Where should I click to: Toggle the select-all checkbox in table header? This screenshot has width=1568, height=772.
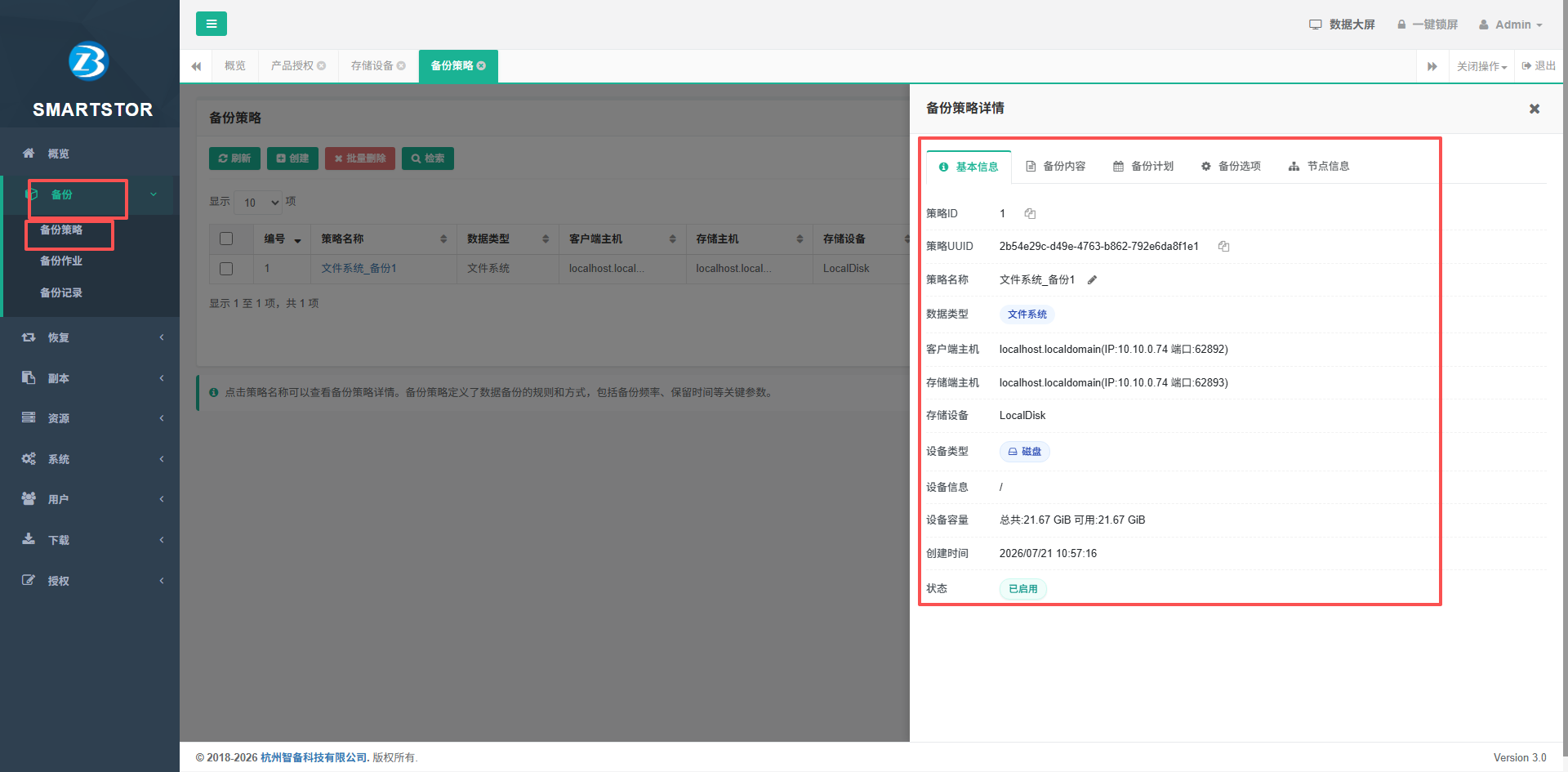click(x=226, y=239)
